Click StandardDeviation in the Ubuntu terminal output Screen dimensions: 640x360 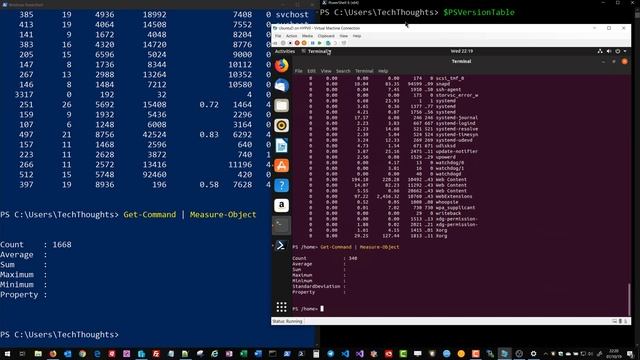coord(316,286)
